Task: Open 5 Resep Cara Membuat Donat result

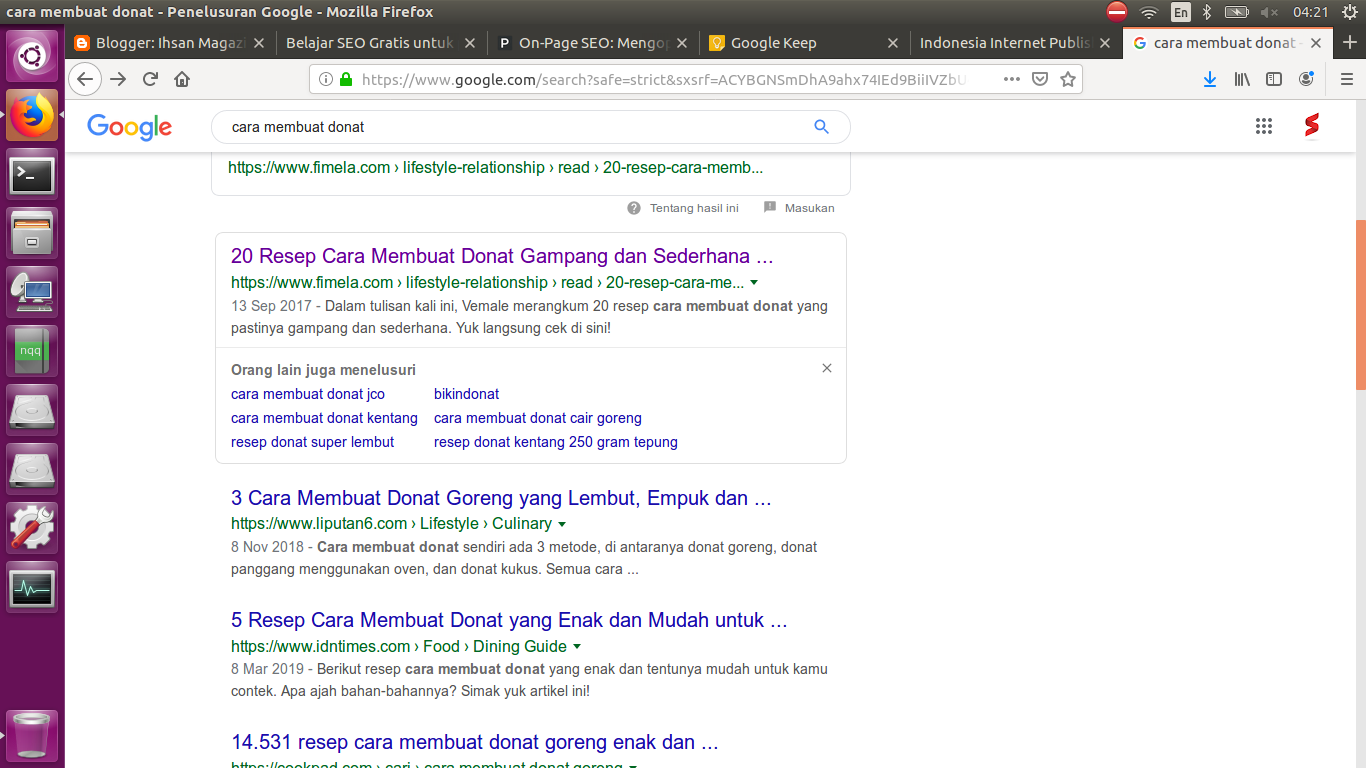Action: pos(509,620)
